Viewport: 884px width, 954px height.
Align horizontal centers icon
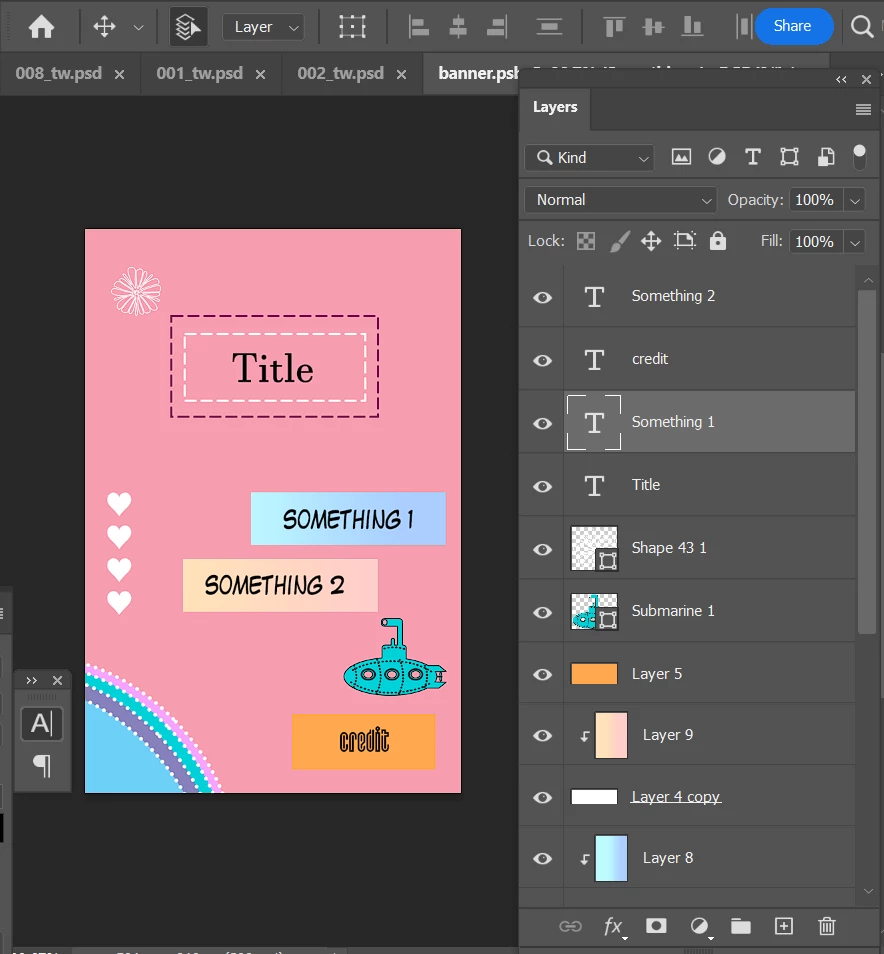coord(458,27)
